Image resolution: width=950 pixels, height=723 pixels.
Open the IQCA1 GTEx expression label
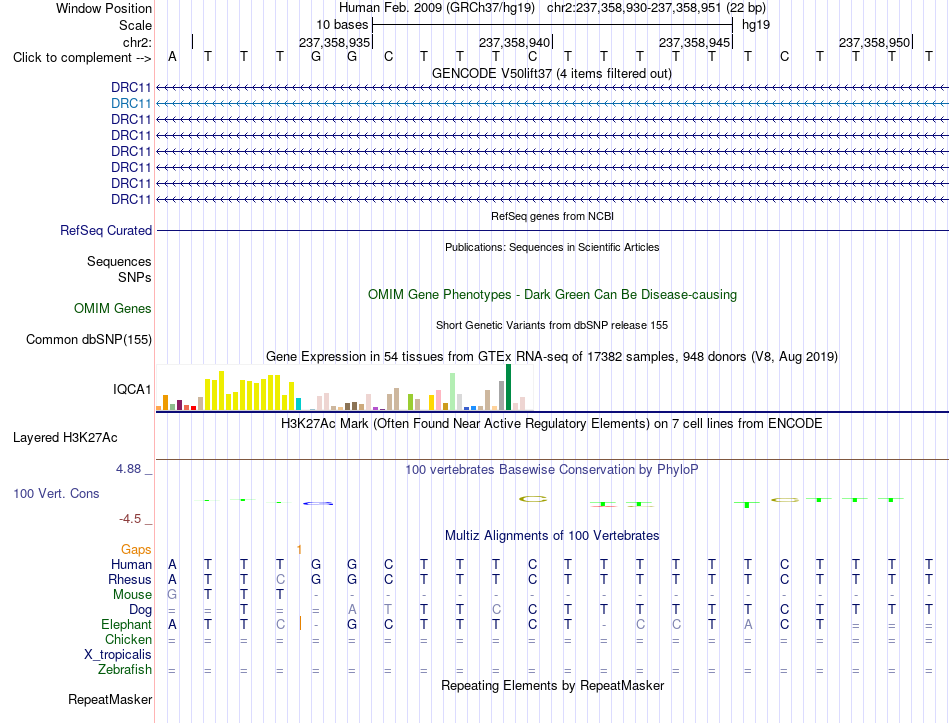click(131, 389)
